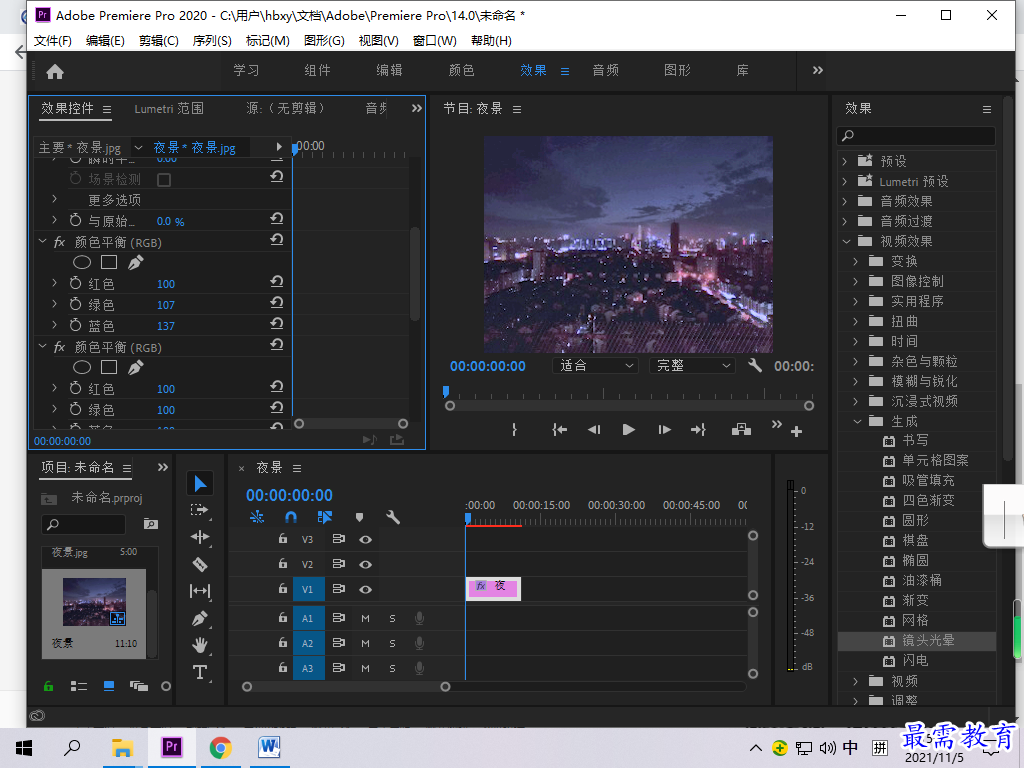Toggle the 场景检测 checkbox
The height and width of the screenshot is (768, 1024).
[x=164, y=180]
